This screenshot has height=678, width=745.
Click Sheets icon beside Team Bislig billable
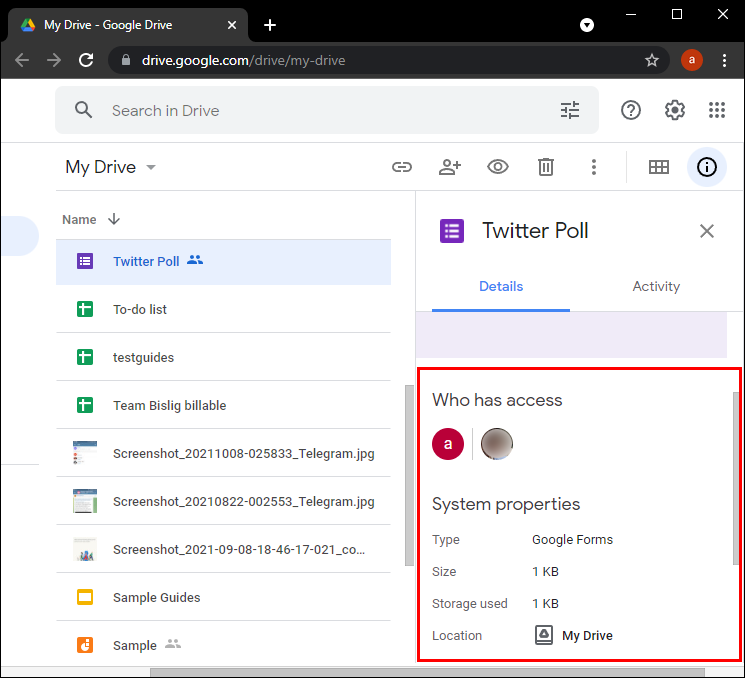pyautogui.click(x=85, y=405)
